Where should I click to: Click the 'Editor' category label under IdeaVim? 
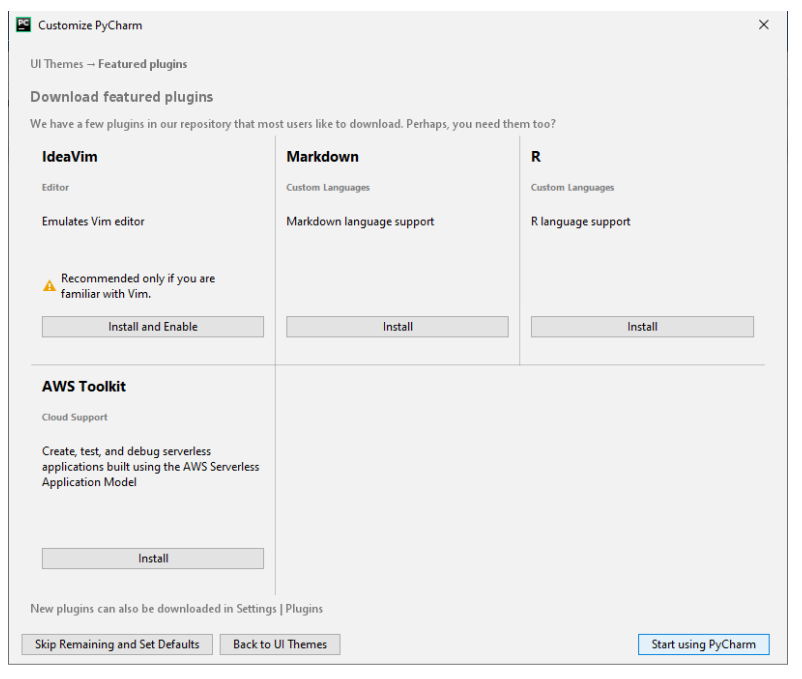(55, 187)
